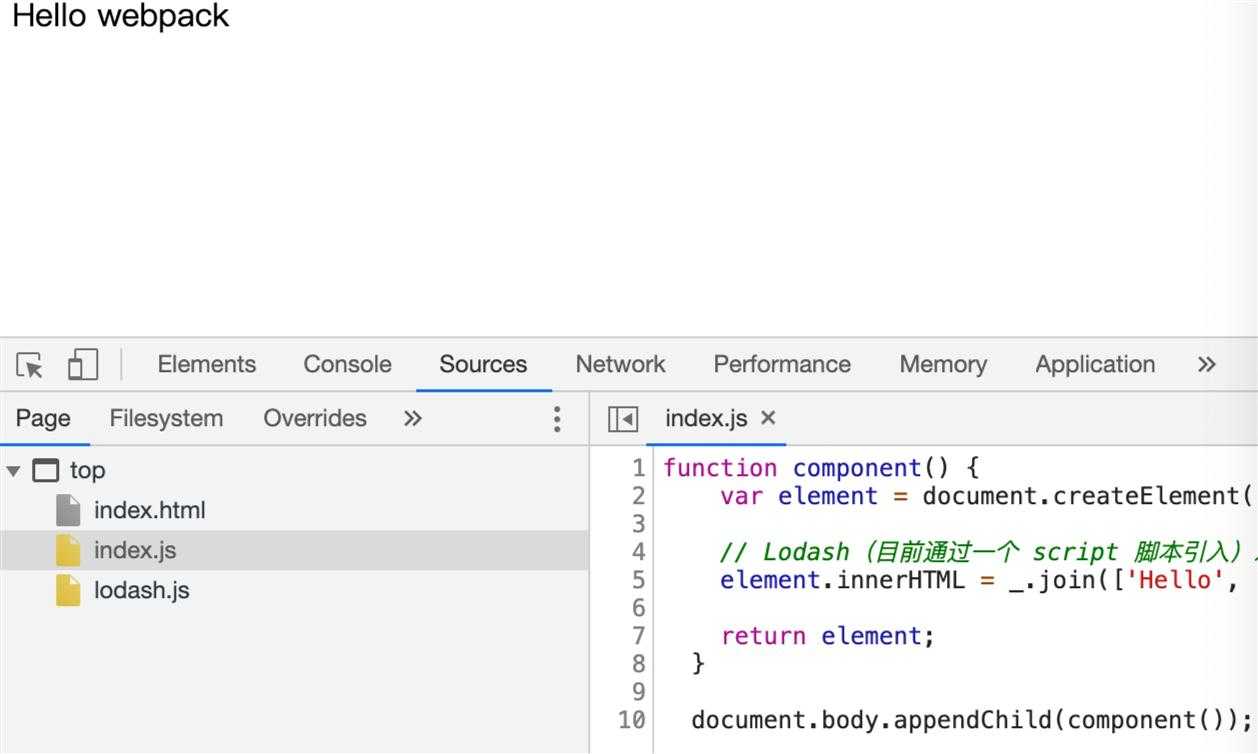Set breakpoint on line number 1
Image resolution: width=1258 pixels, height=754 pixels.
[638, 468]
